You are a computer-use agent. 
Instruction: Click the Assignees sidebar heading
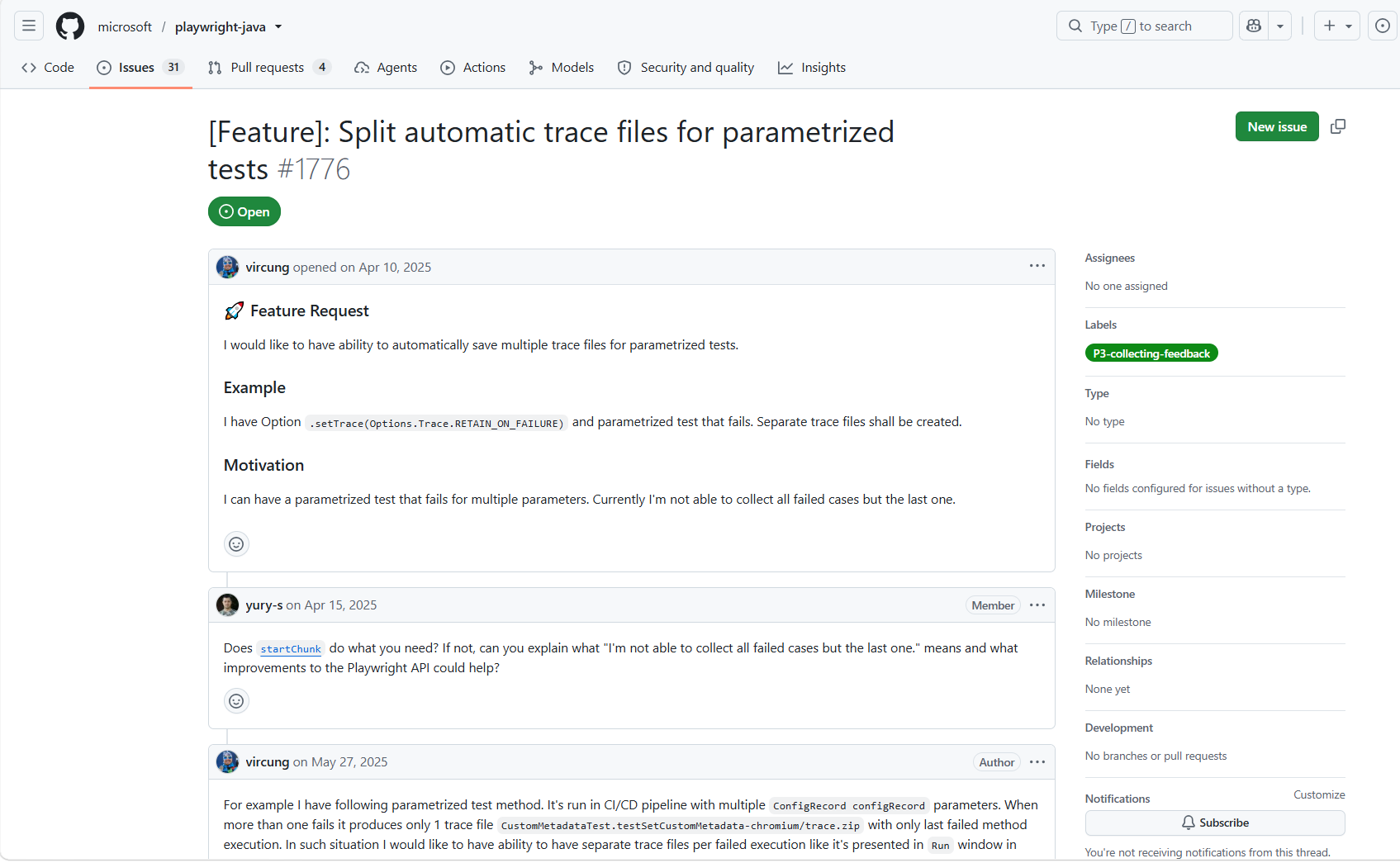click(1110, 258)
